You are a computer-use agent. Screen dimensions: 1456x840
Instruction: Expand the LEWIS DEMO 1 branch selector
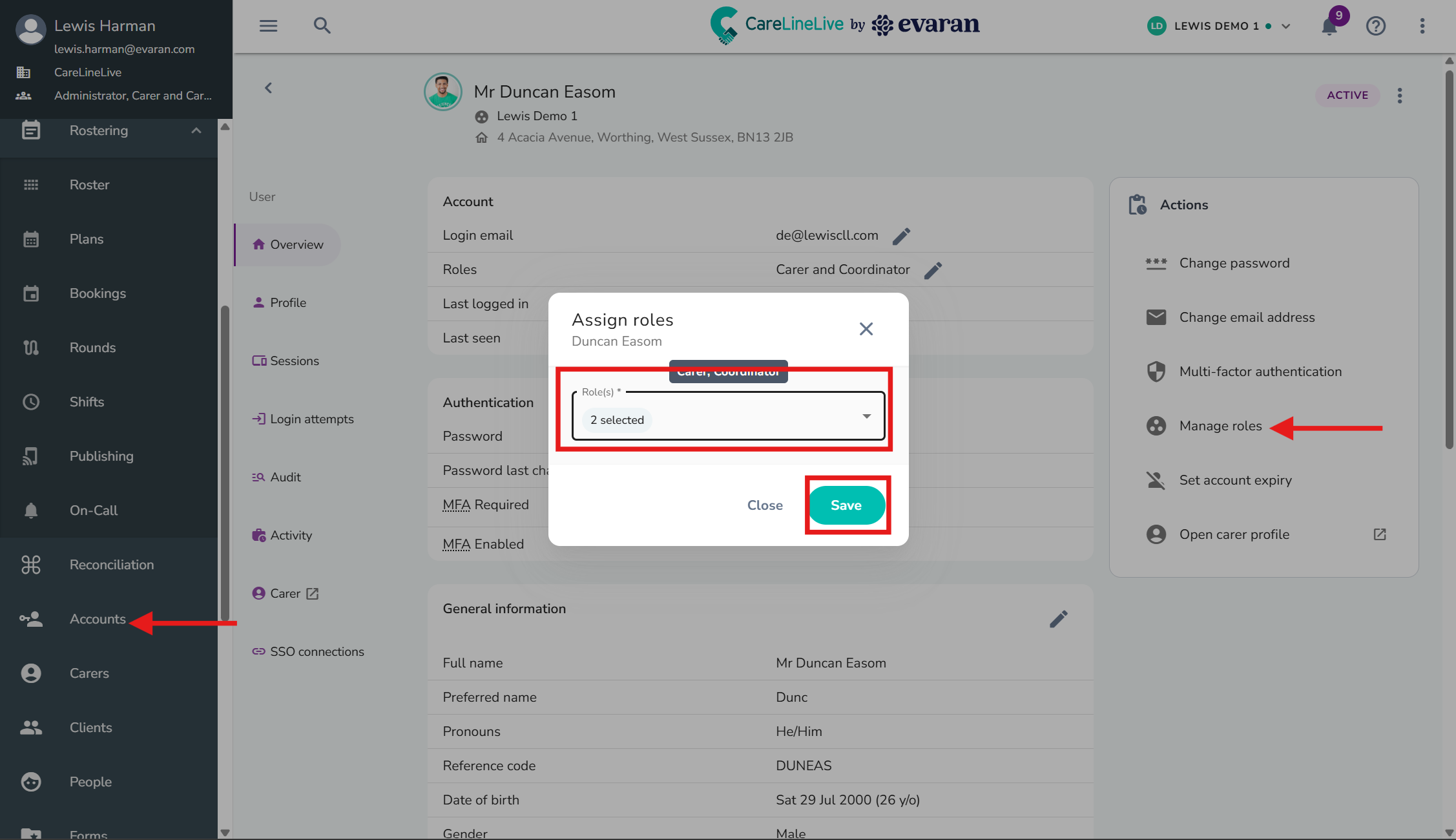pyautogui.click(x=1285, y=26)
